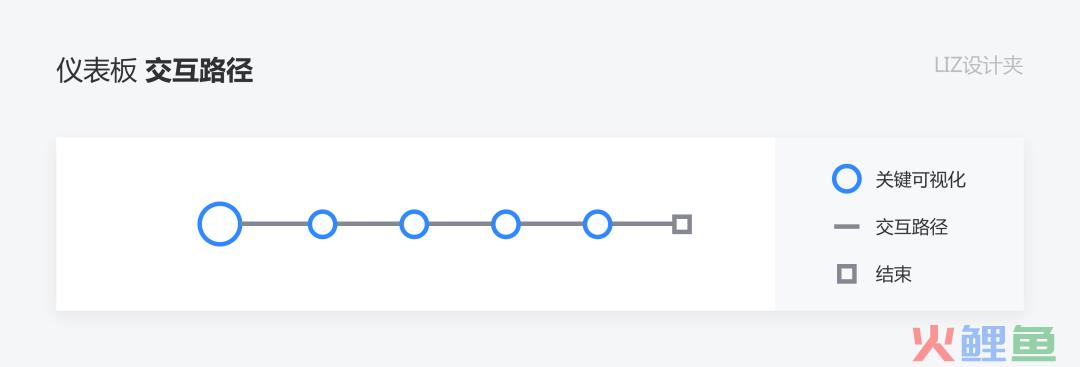Click the path segment between the third and fourth circles
Image resolution: width=1080 pixels, height=367 pixels.
click(x=459, y=224)
